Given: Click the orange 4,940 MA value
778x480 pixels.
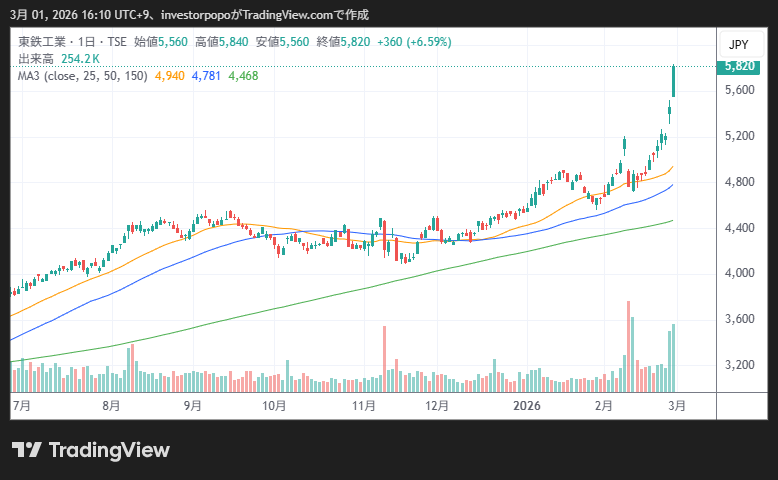Looking at the screenshot, I should (169, 76).
